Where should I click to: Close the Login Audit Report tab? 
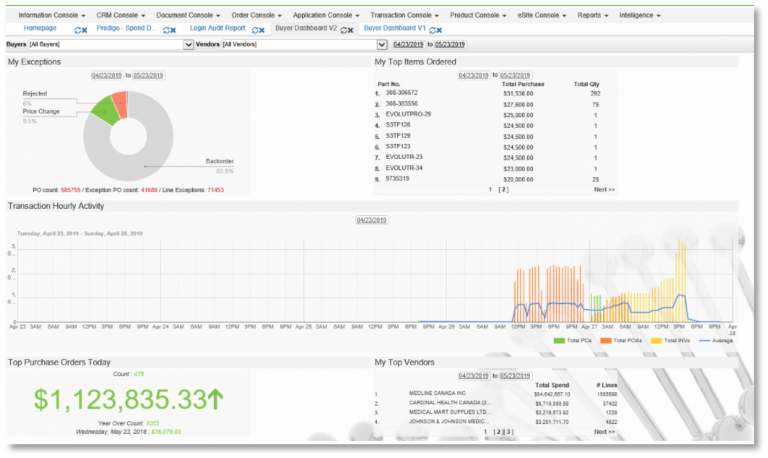pos(262,30)
